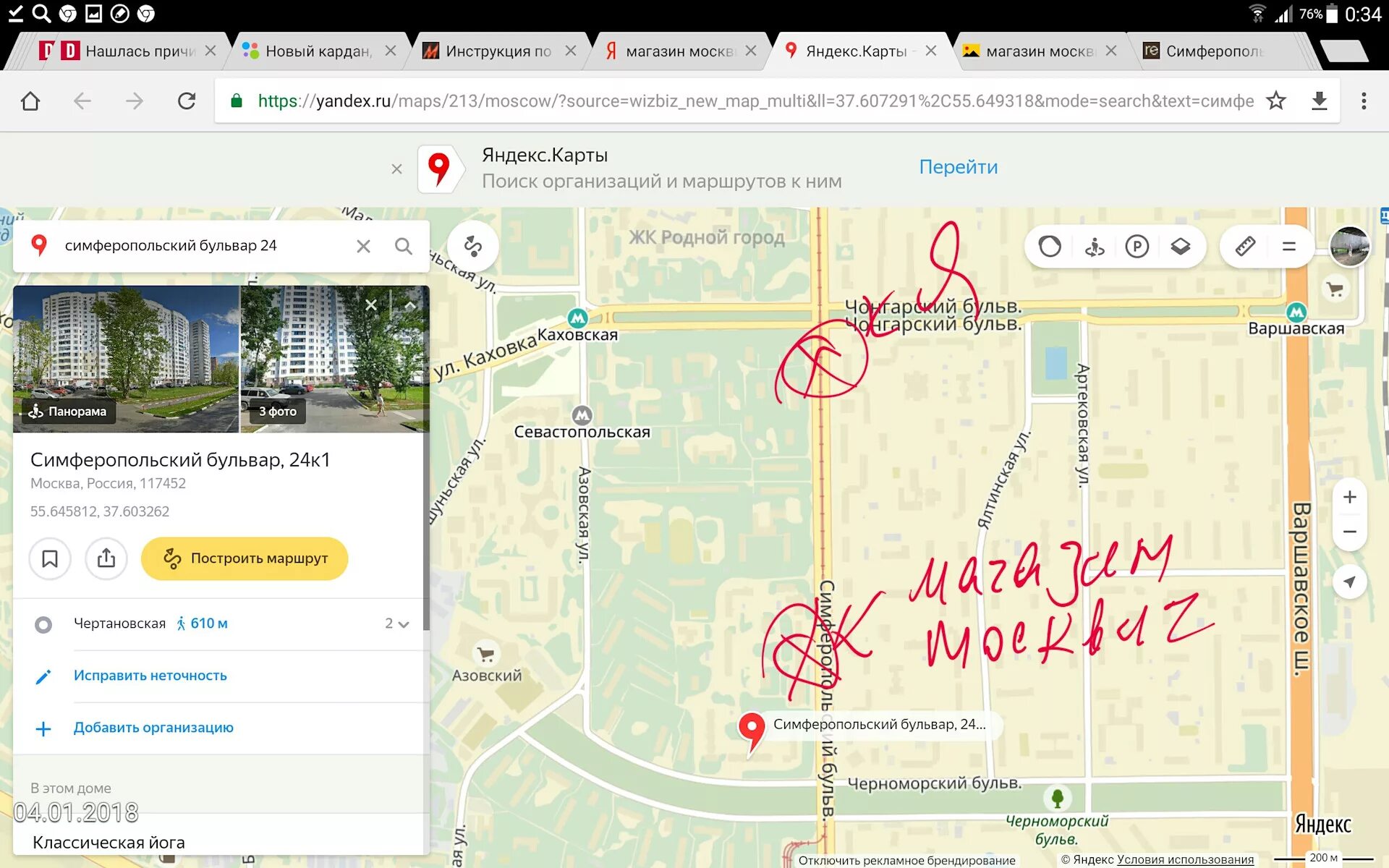Image resolution: width=1389 pixels, height=868 pixels.
Task: Select the 'Симферополь' tab
Action: point(1215,51)
